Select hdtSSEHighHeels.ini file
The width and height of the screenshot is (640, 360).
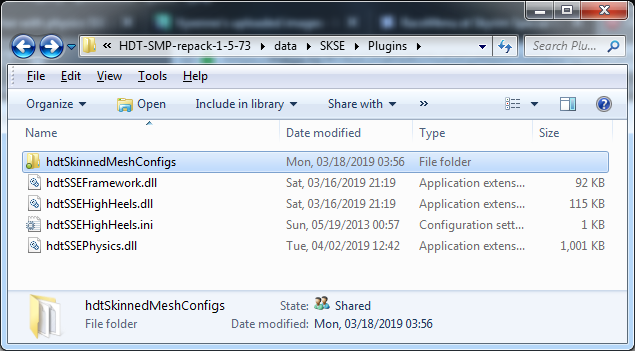tap(100, 225)
